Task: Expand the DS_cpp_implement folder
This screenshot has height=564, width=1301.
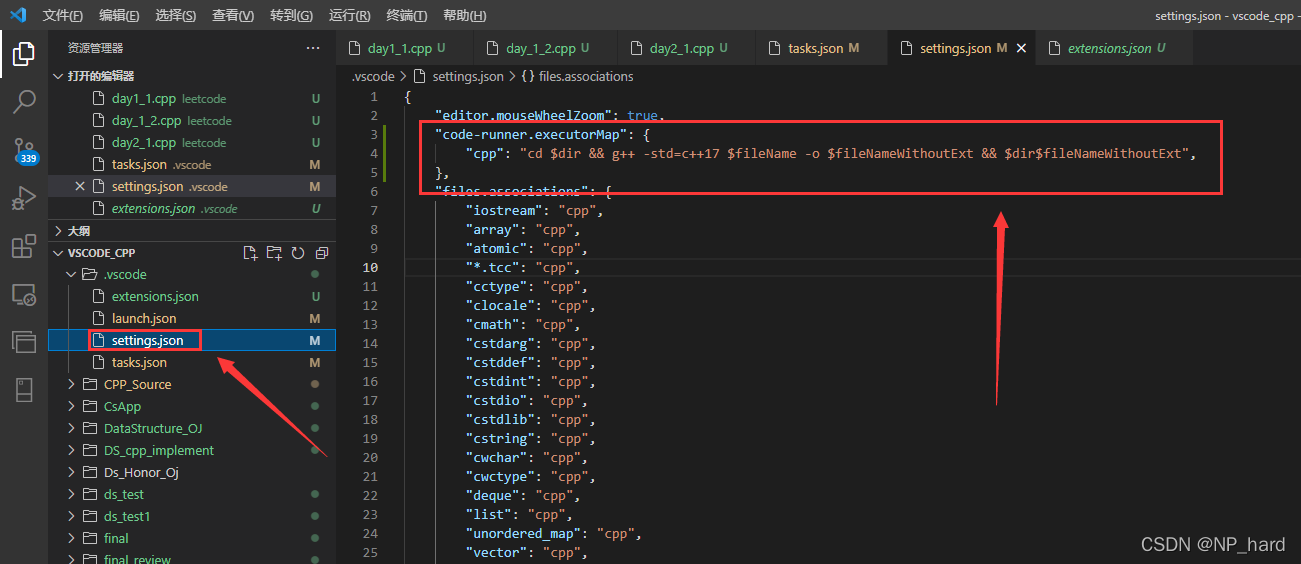Action: point(190,450)
